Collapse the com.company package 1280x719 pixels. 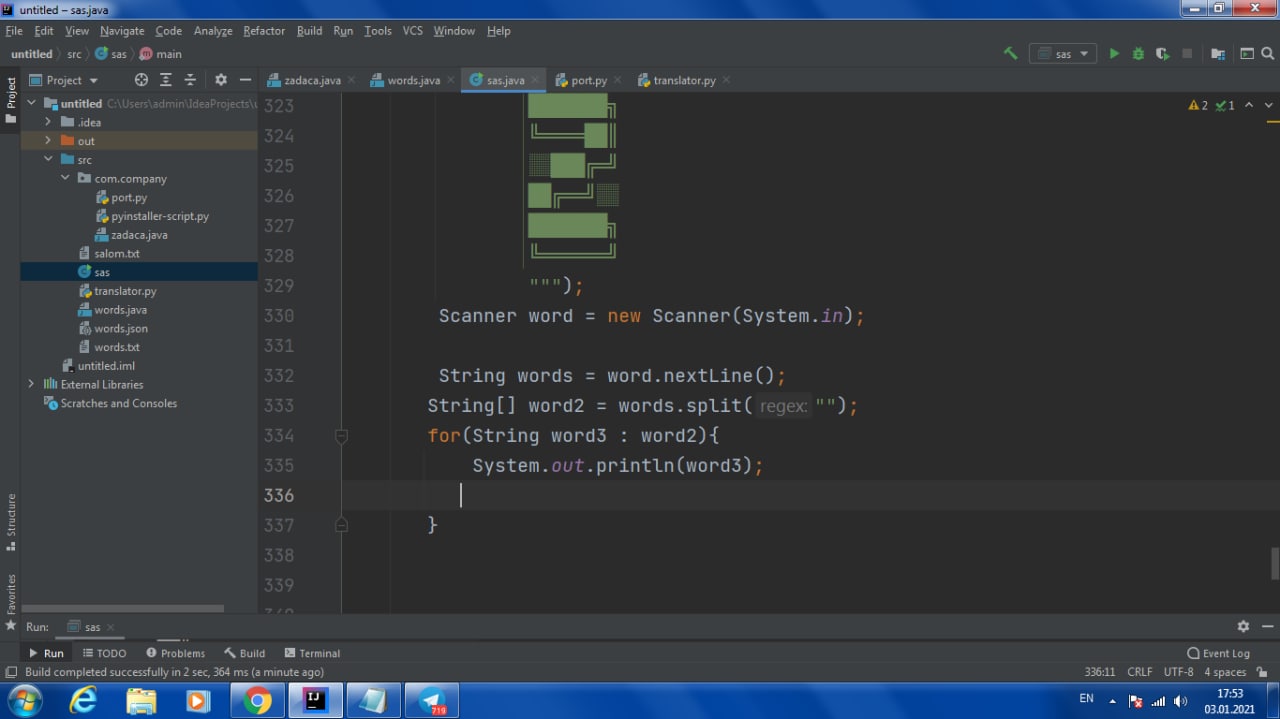(64, 178)
